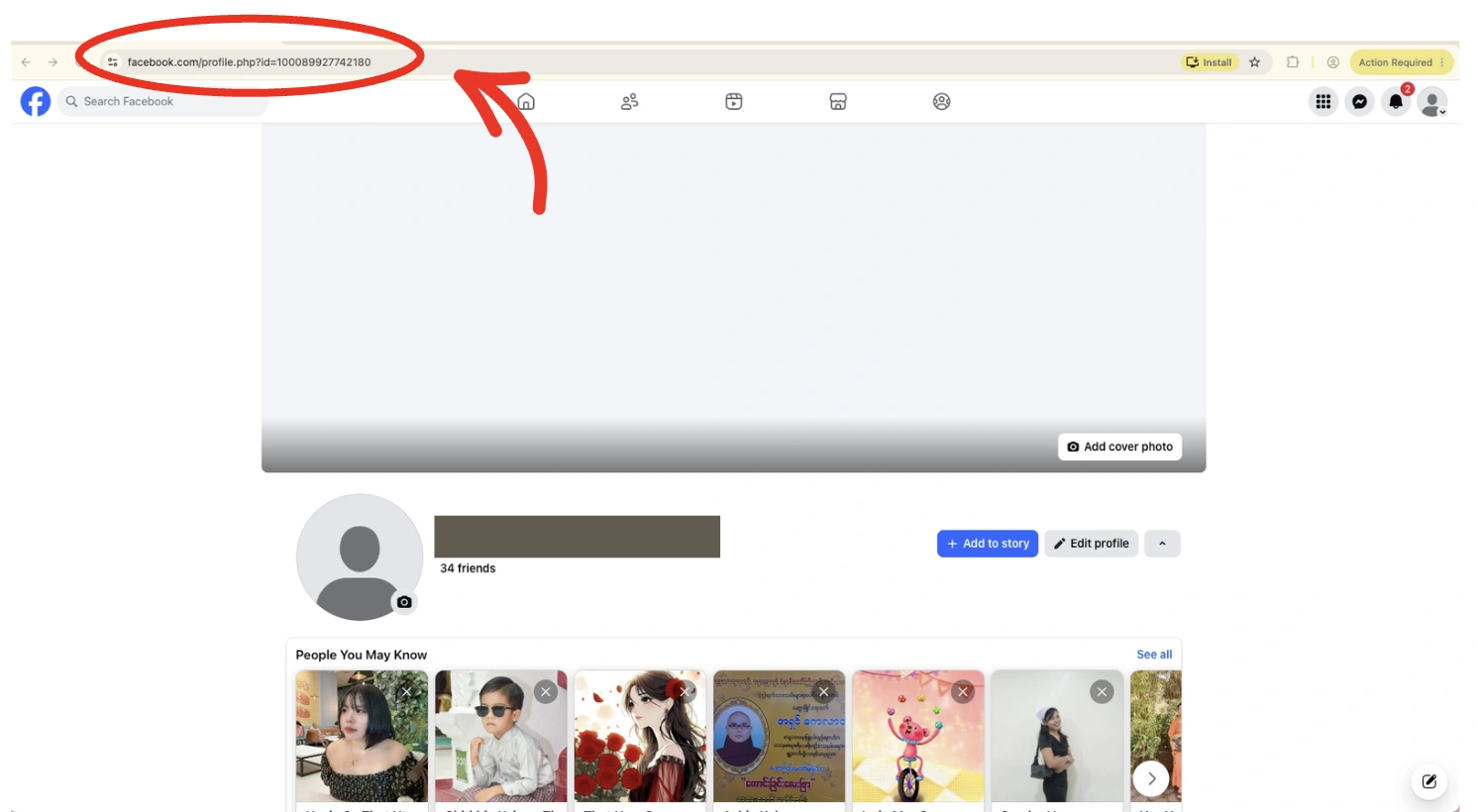Open notifications bell icon
Image resolution: width=1478 pixels, height=812 pixels.
pyautogui.click(x=1396, y=101)
